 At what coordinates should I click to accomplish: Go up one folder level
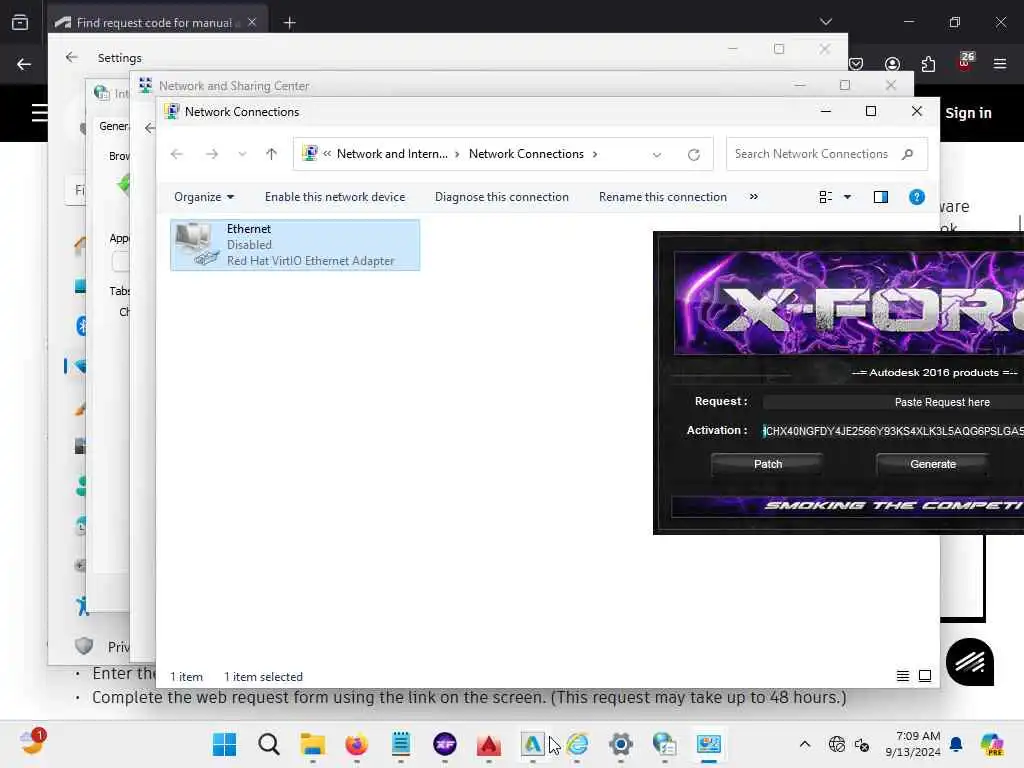272,154
